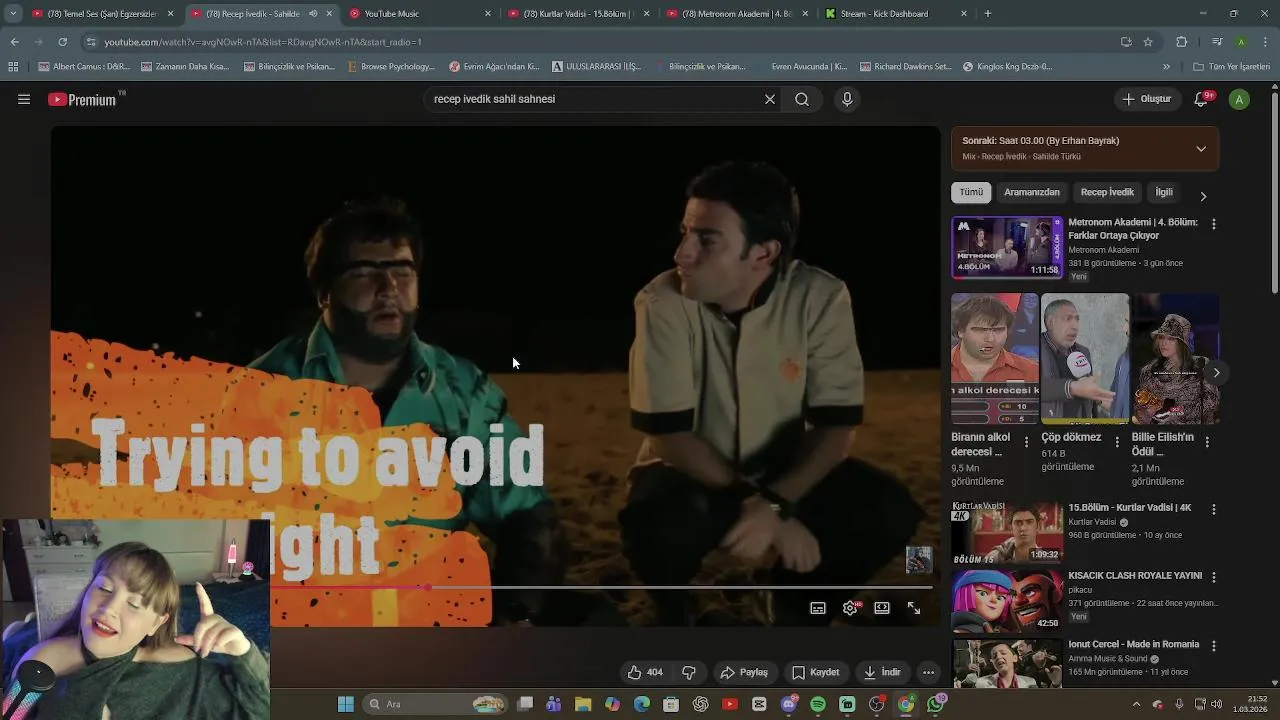Show hidden system tray icons
This screenshot has width=1280, height=720.
click(x=1136, y=704)
